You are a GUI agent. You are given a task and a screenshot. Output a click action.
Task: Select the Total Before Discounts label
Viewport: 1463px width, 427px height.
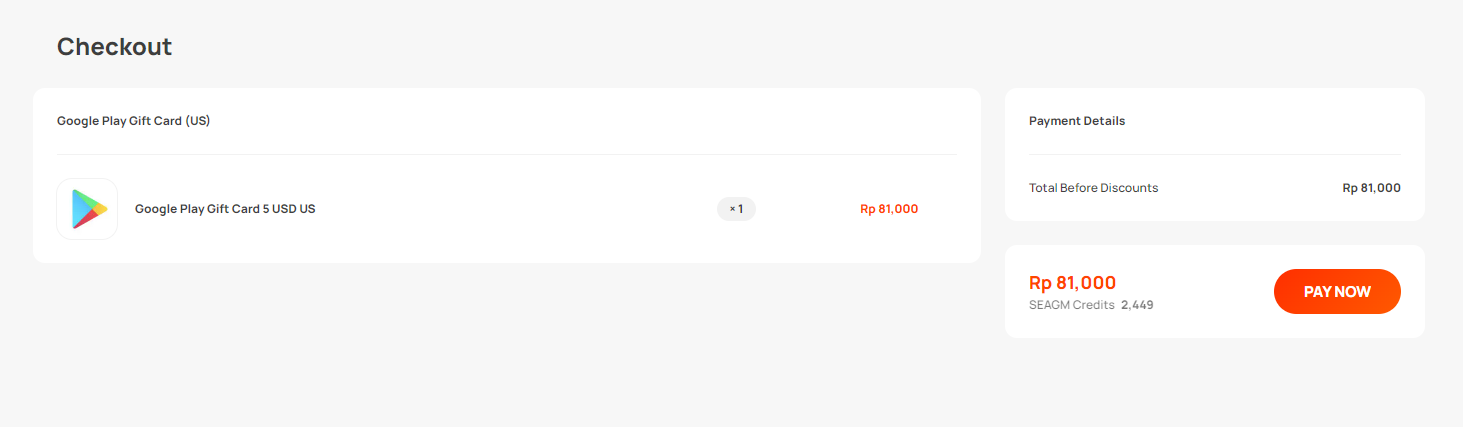coord(1093,188)
